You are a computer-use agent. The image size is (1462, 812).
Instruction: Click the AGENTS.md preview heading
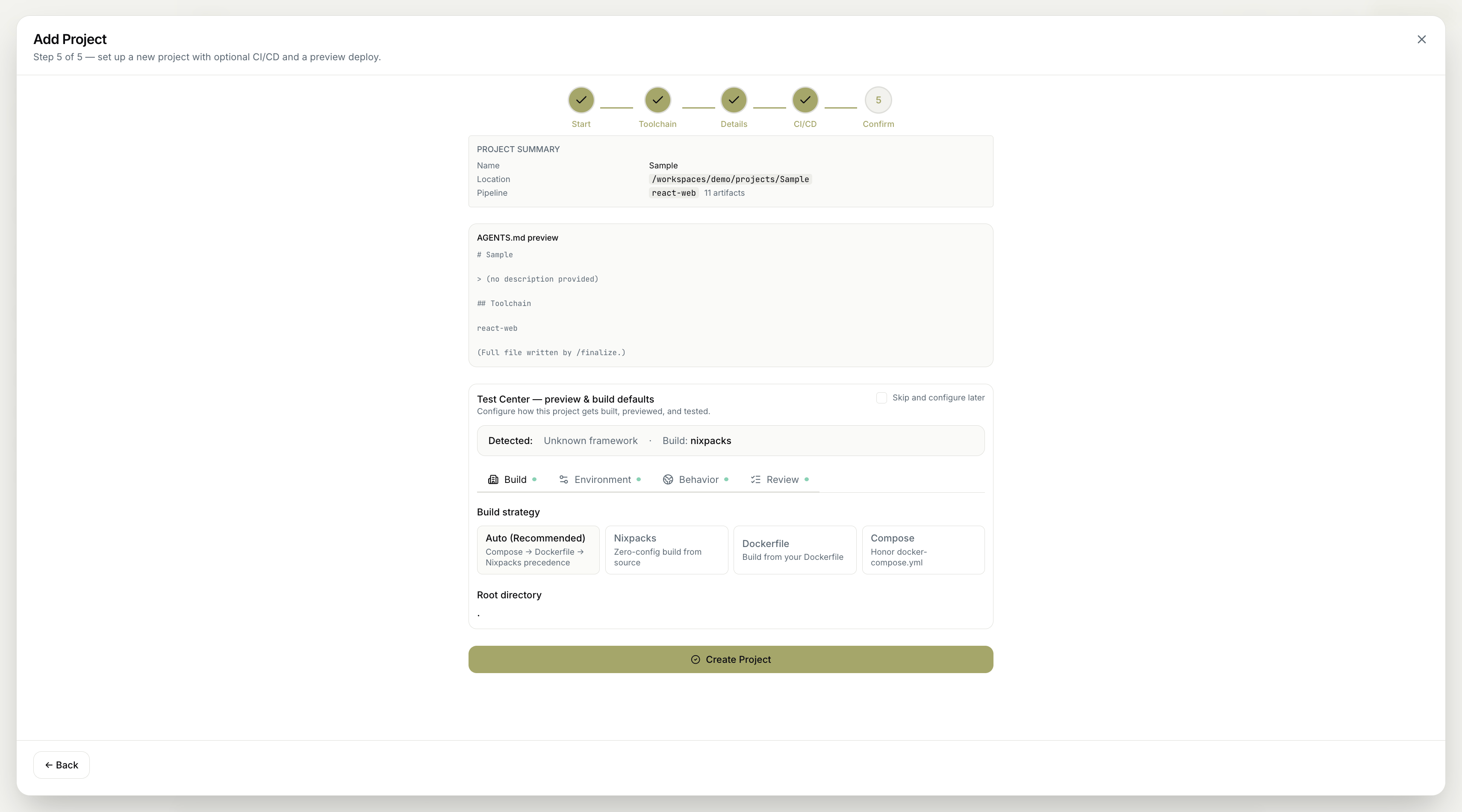point(517,238)
